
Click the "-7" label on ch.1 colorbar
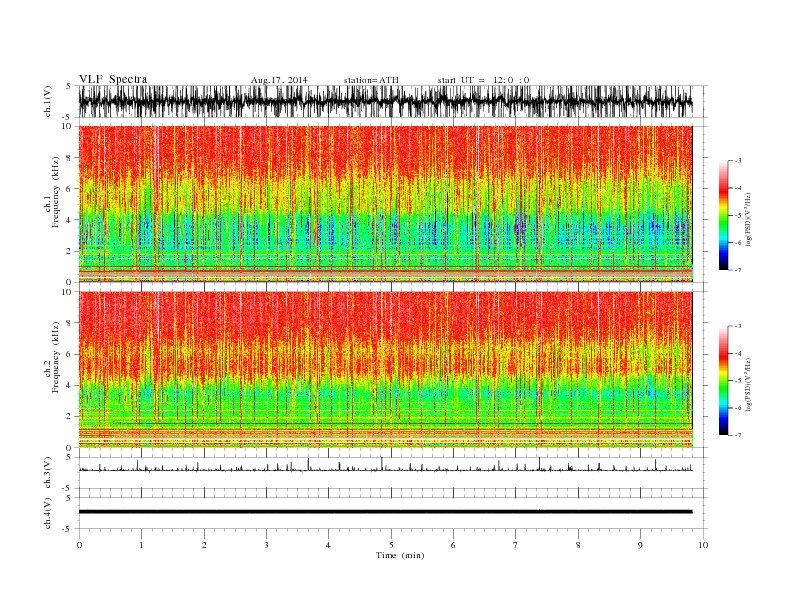click(737, 270)
